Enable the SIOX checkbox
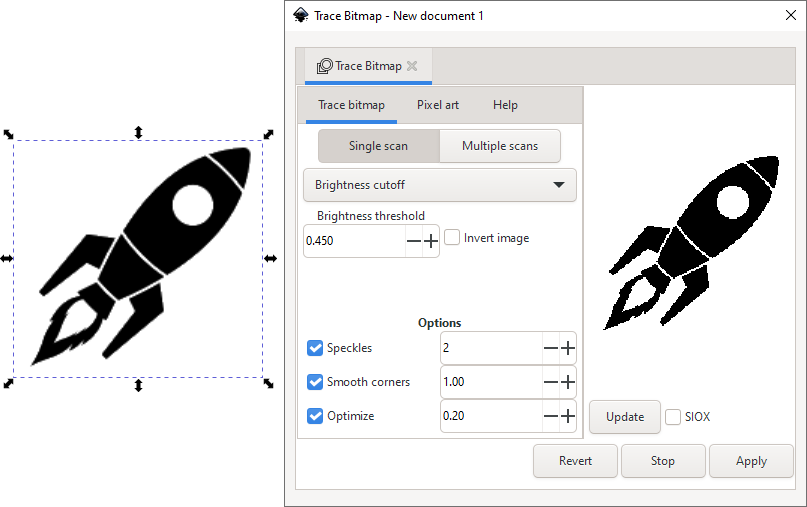This screenshot has width=807, height=507. coord(673,417)
